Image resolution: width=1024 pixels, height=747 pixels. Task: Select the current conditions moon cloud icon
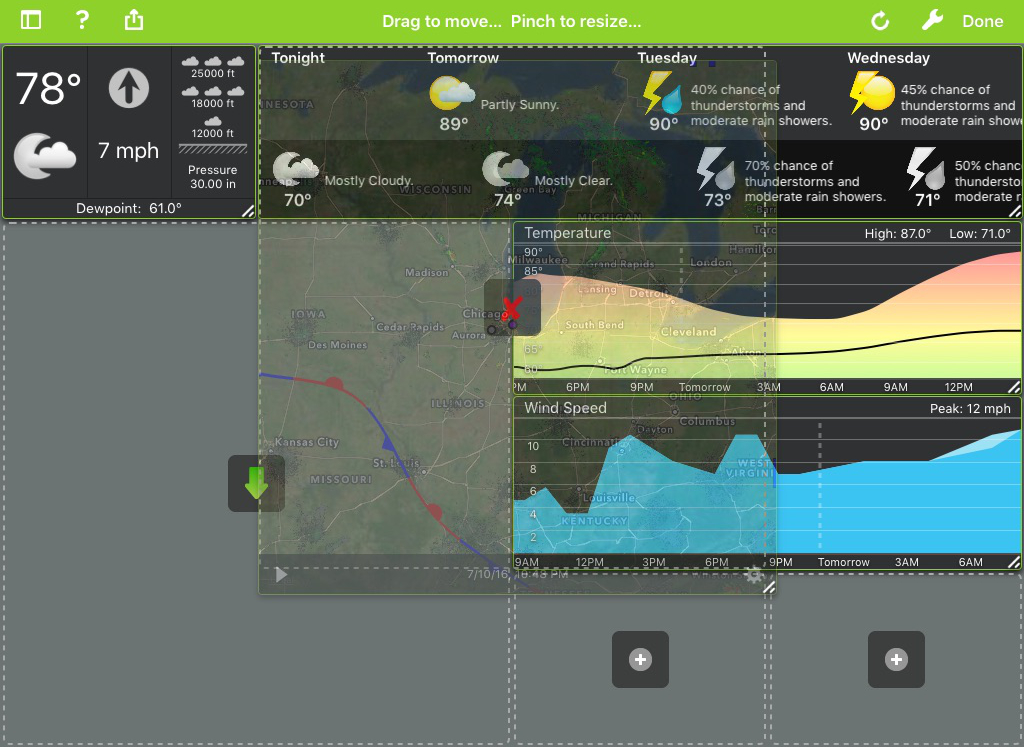tap(44, 156)
